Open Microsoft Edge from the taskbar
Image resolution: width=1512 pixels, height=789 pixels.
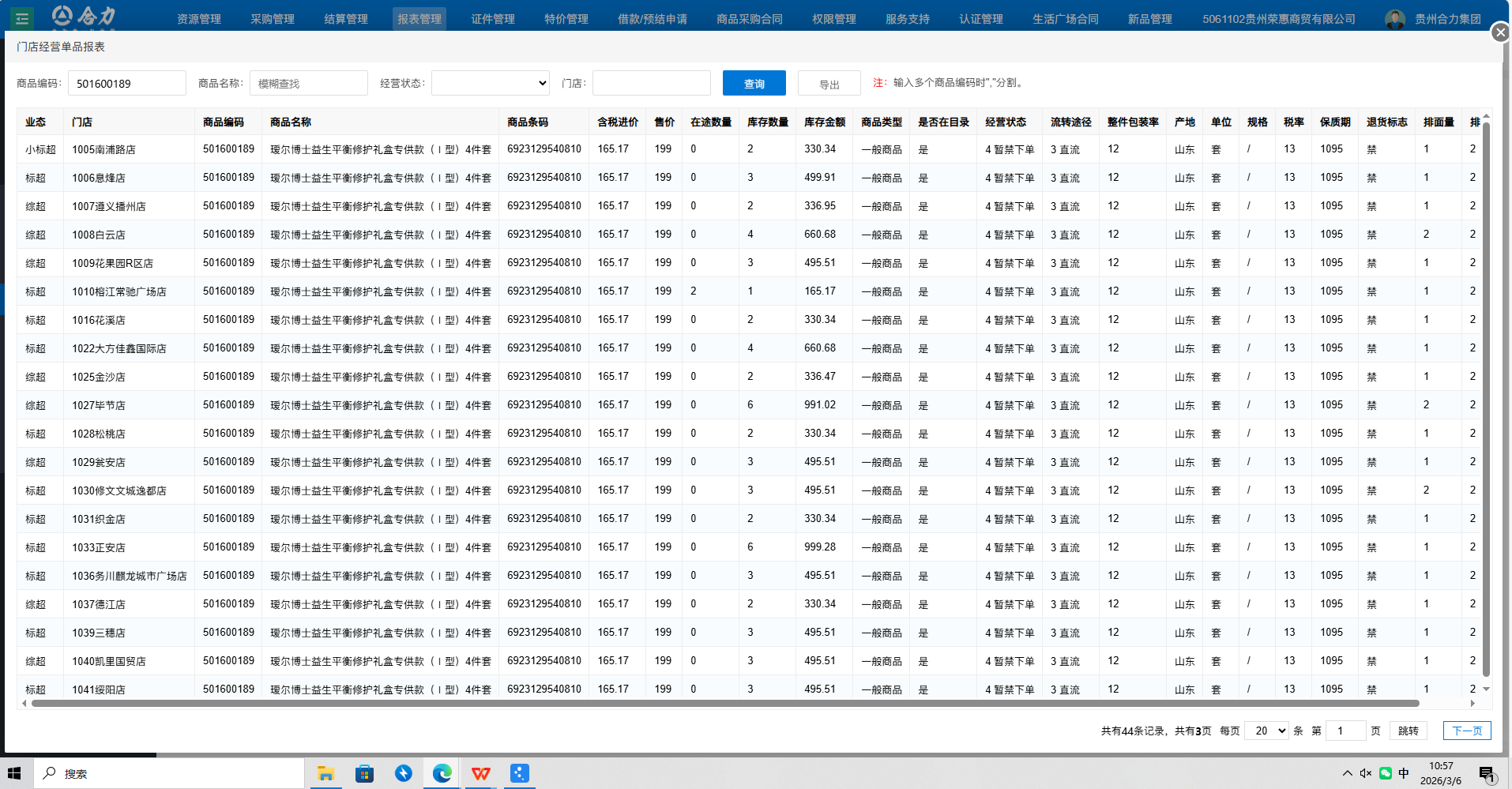coord(442,773)
